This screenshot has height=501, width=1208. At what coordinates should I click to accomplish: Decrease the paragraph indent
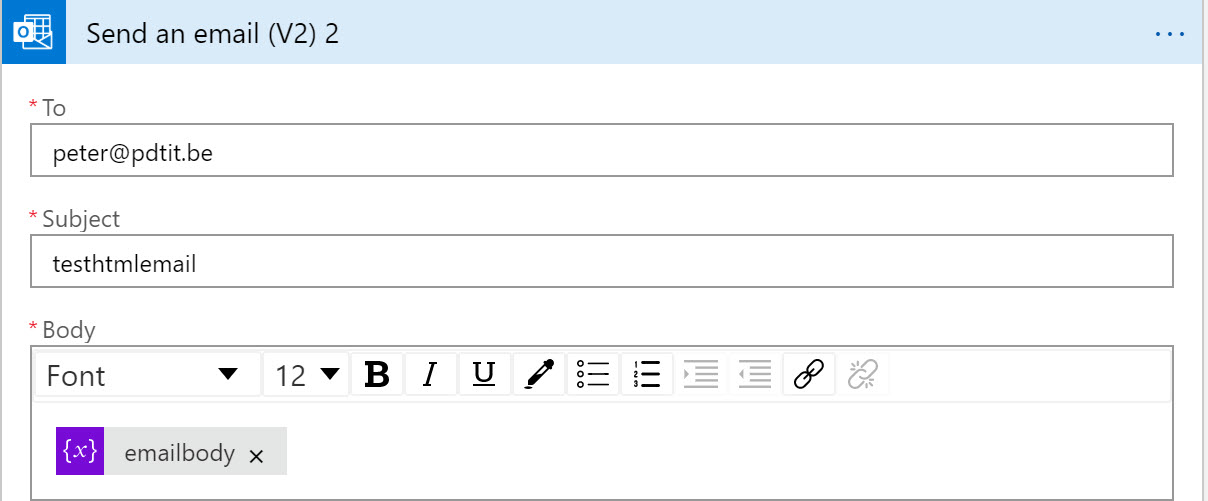click(755, 375)
